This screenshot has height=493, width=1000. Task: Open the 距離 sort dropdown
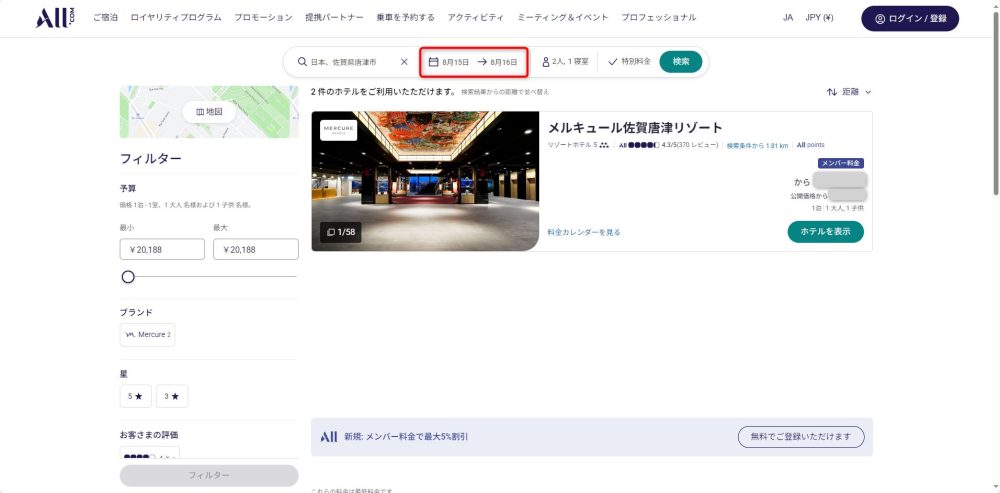click(x=849, y=92)
